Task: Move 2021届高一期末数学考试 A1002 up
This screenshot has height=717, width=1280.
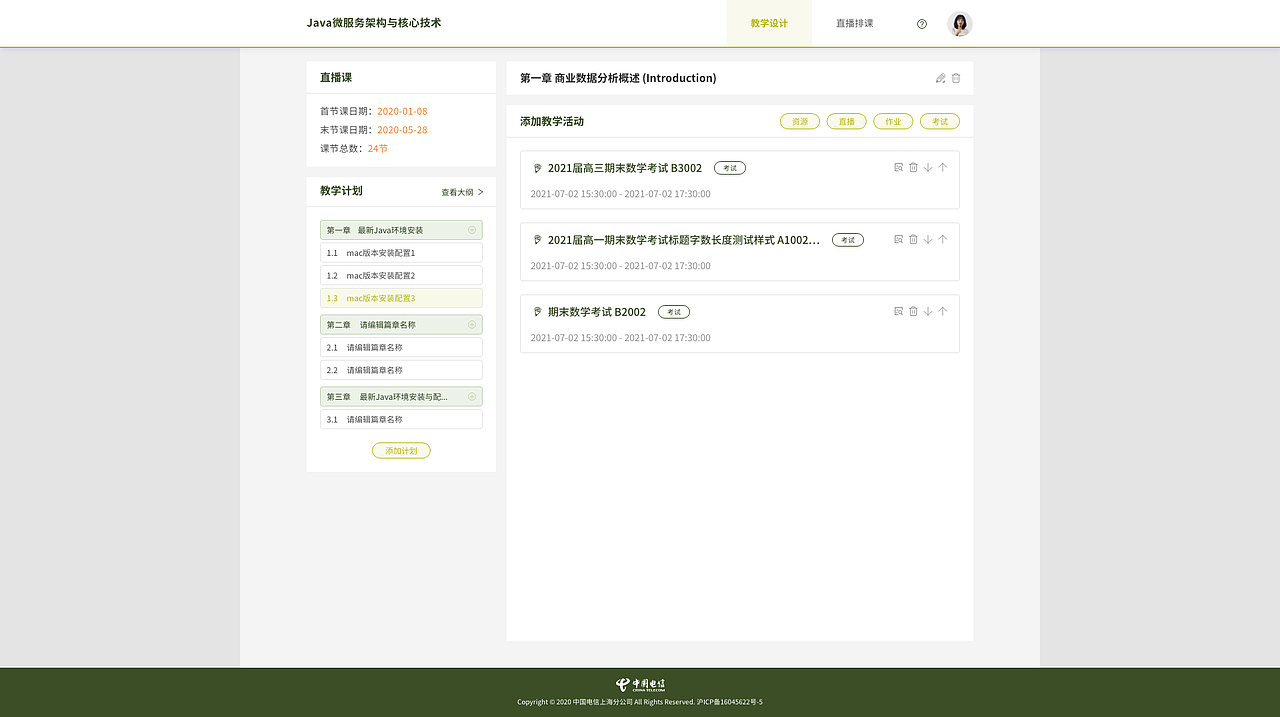Action: (x=942, y=240)
